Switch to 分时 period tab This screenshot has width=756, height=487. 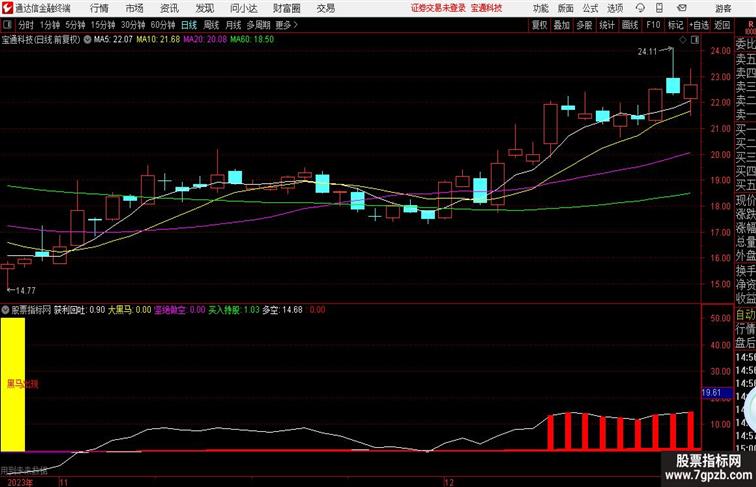[26, 25]
